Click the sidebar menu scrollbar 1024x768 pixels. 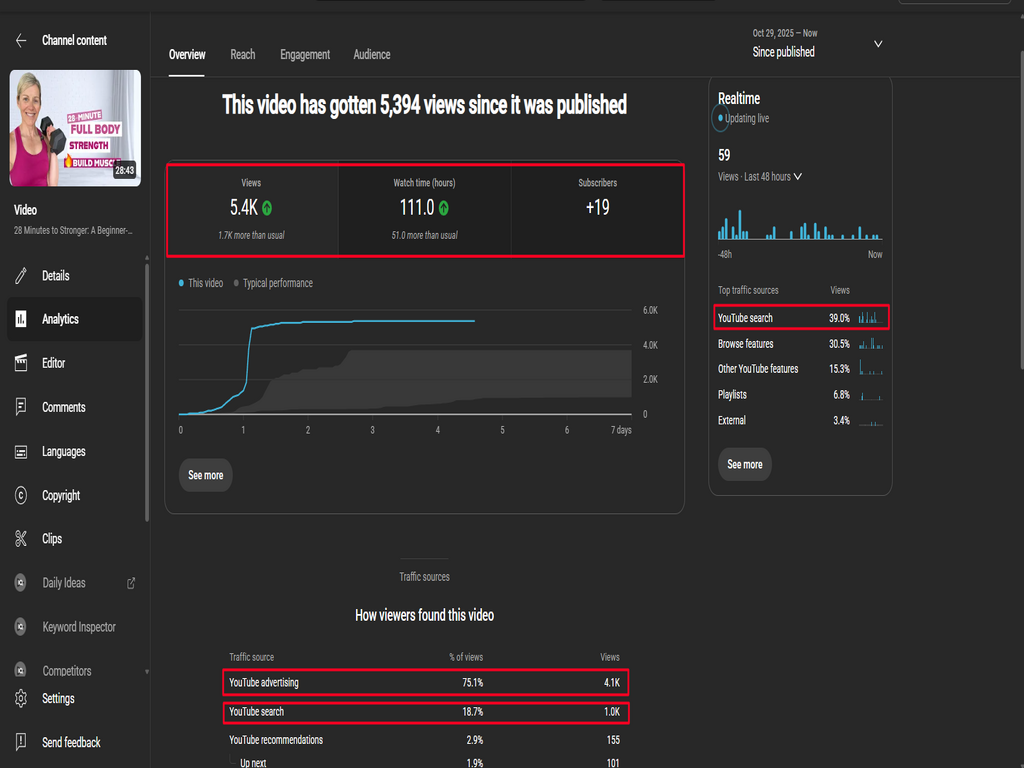147,392
